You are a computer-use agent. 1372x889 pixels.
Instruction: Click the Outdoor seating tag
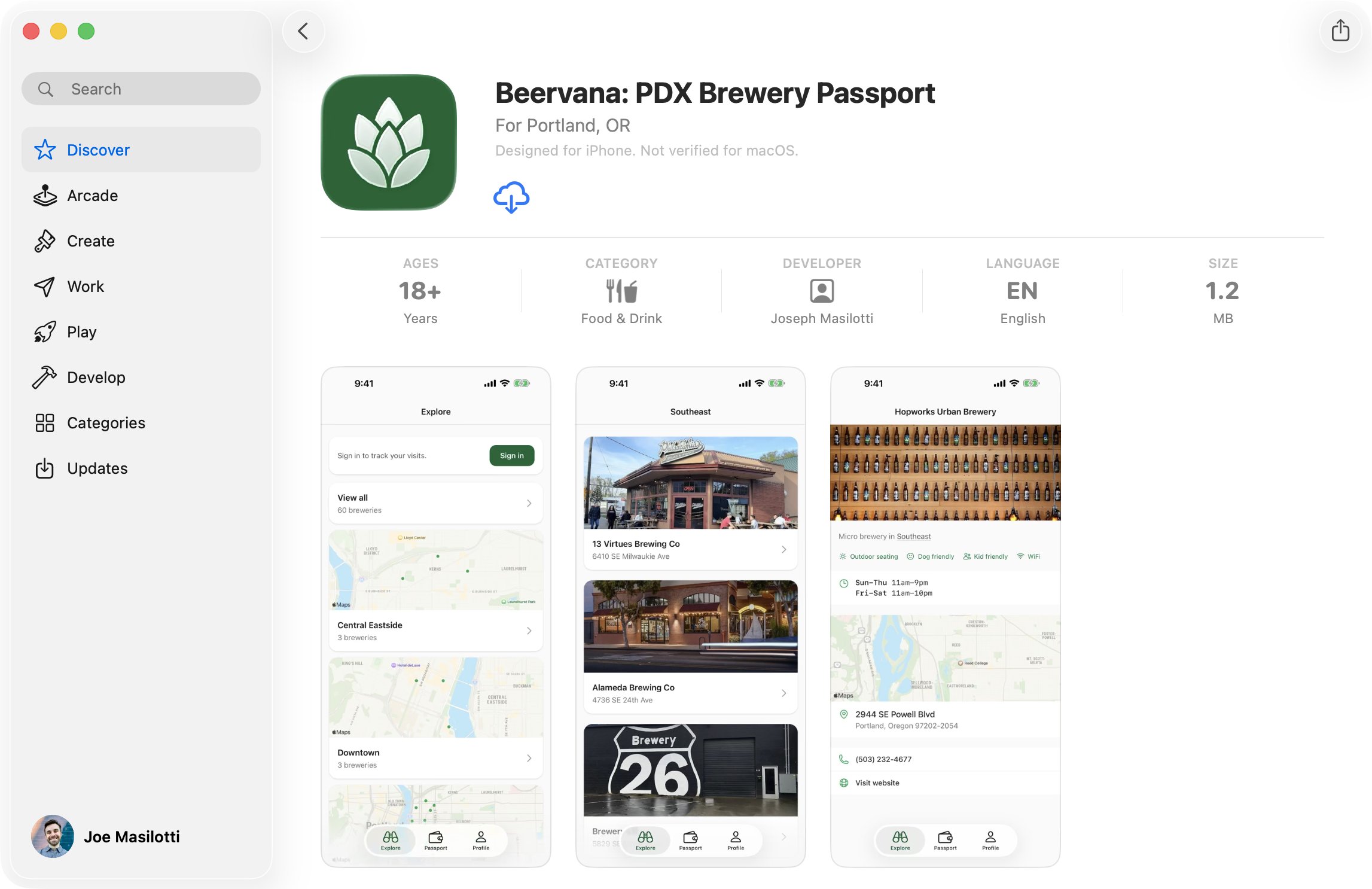(x=868, y=556)
